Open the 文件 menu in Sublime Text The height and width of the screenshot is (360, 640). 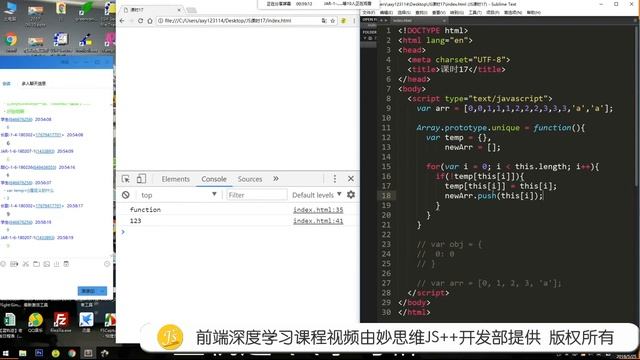point(368,13)
